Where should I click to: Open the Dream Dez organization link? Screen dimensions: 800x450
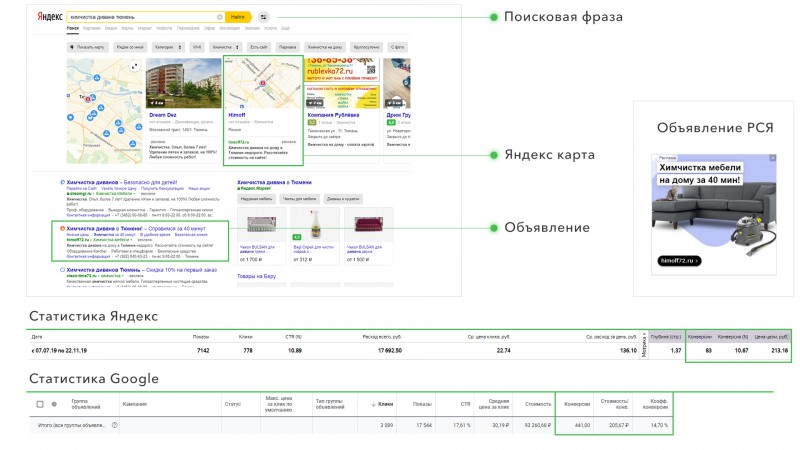(x=162, y=115)
